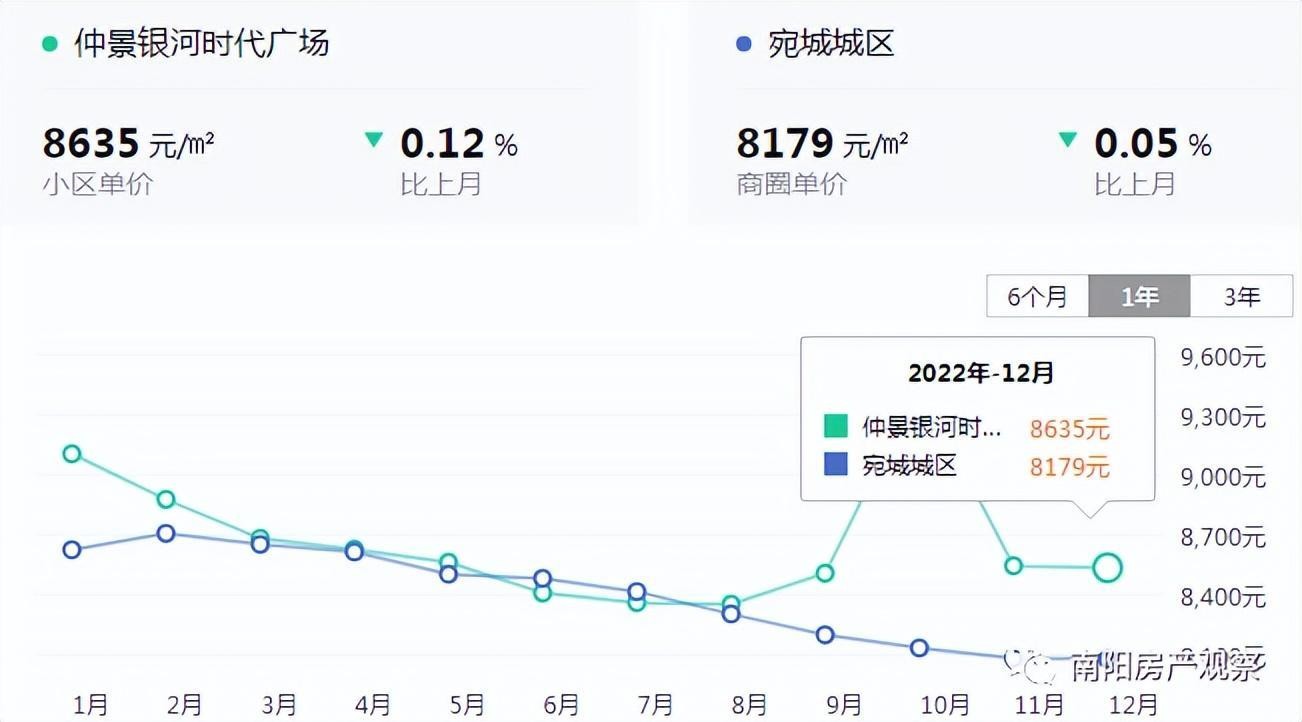This screenshot has width=1302, height=722.
Task: Select the blue September data point
Action: 825,635
